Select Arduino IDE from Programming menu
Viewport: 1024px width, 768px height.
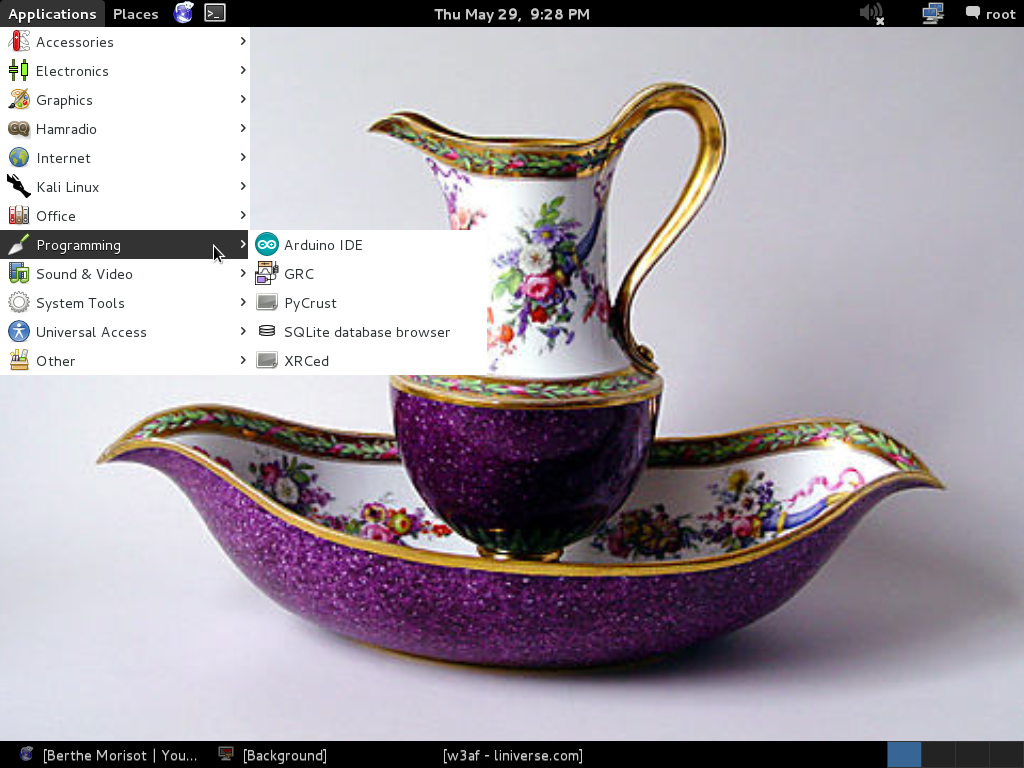[369, 245]
